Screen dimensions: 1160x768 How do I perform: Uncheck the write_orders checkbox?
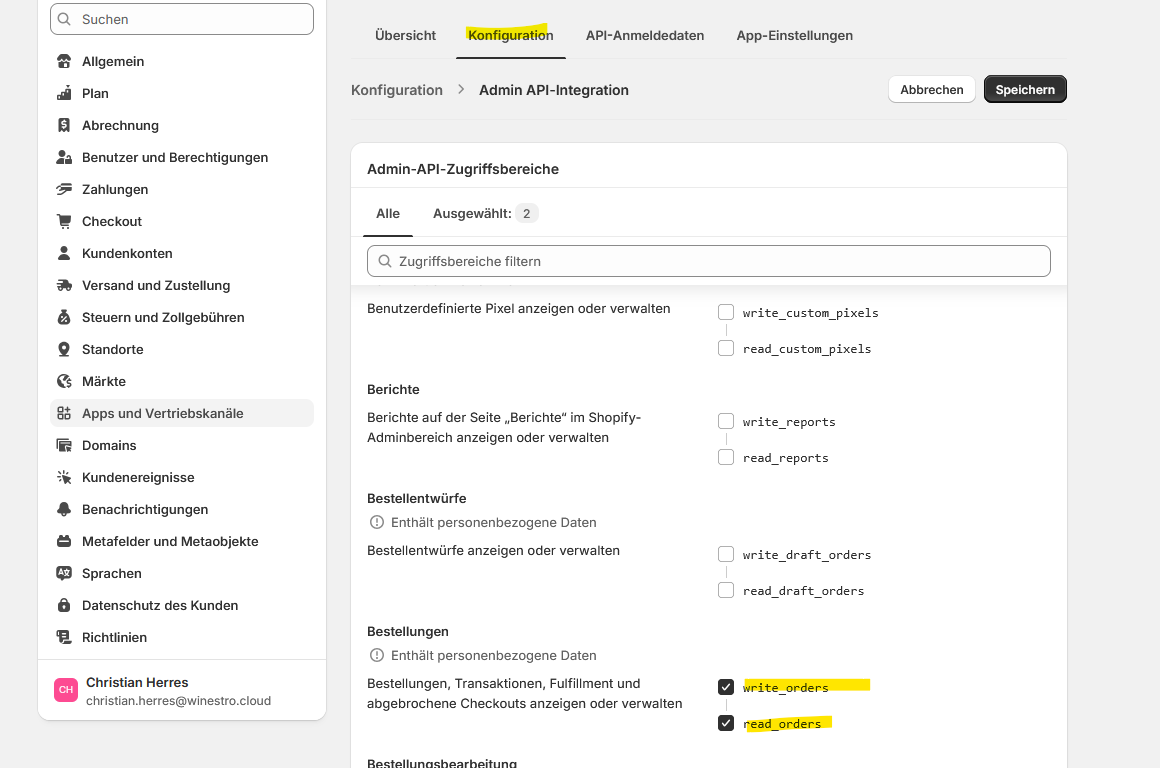726,687
